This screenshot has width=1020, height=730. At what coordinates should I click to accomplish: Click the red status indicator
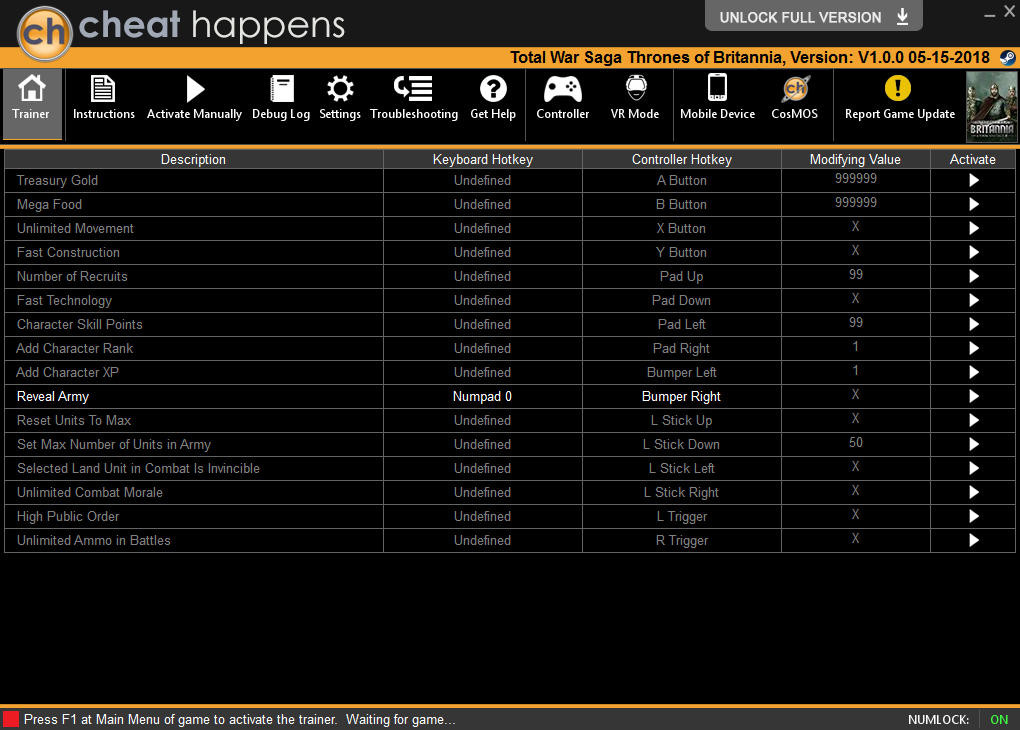coord(11,720)
